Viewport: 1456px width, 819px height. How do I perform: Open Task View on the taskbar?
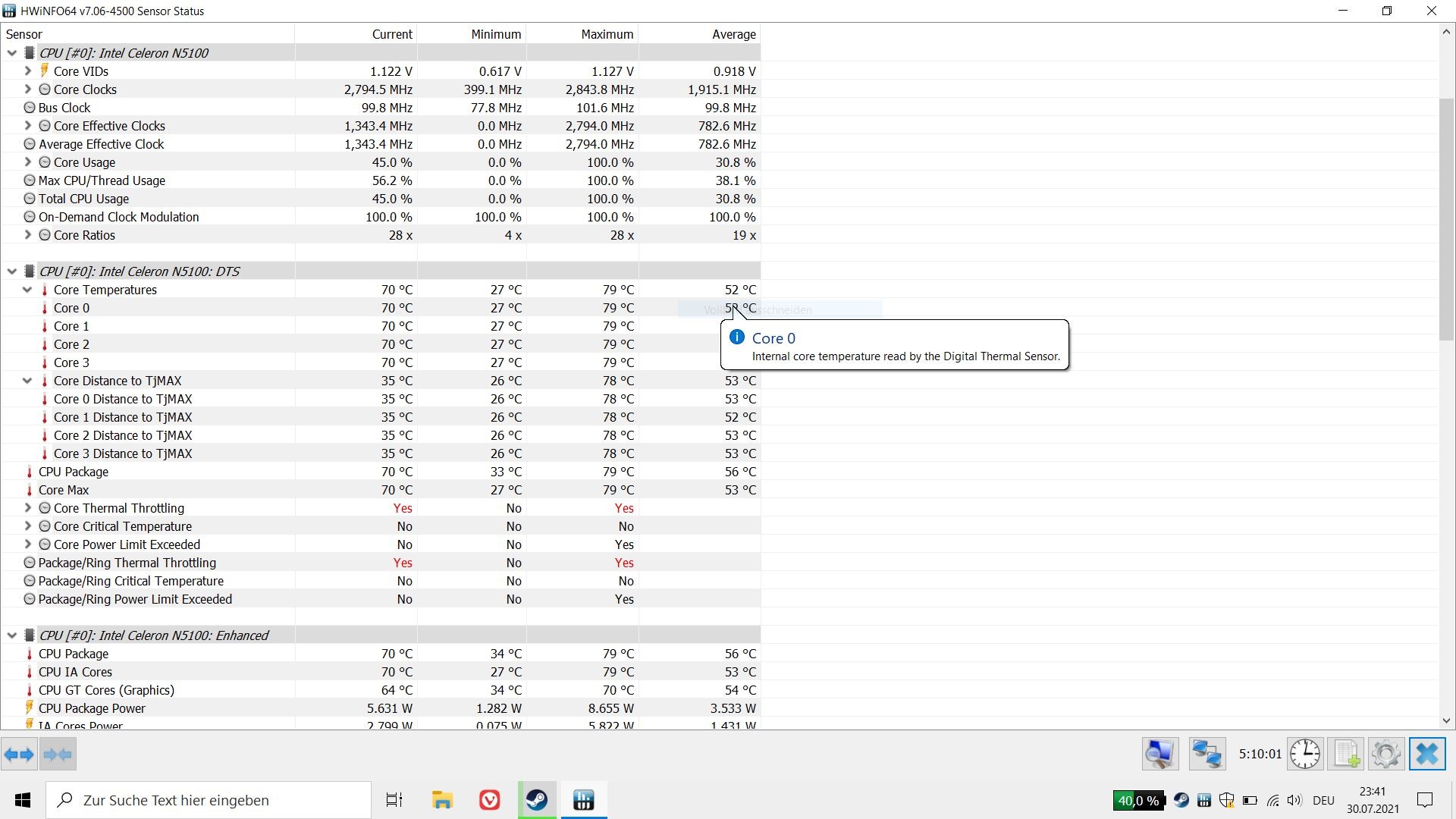394,800
